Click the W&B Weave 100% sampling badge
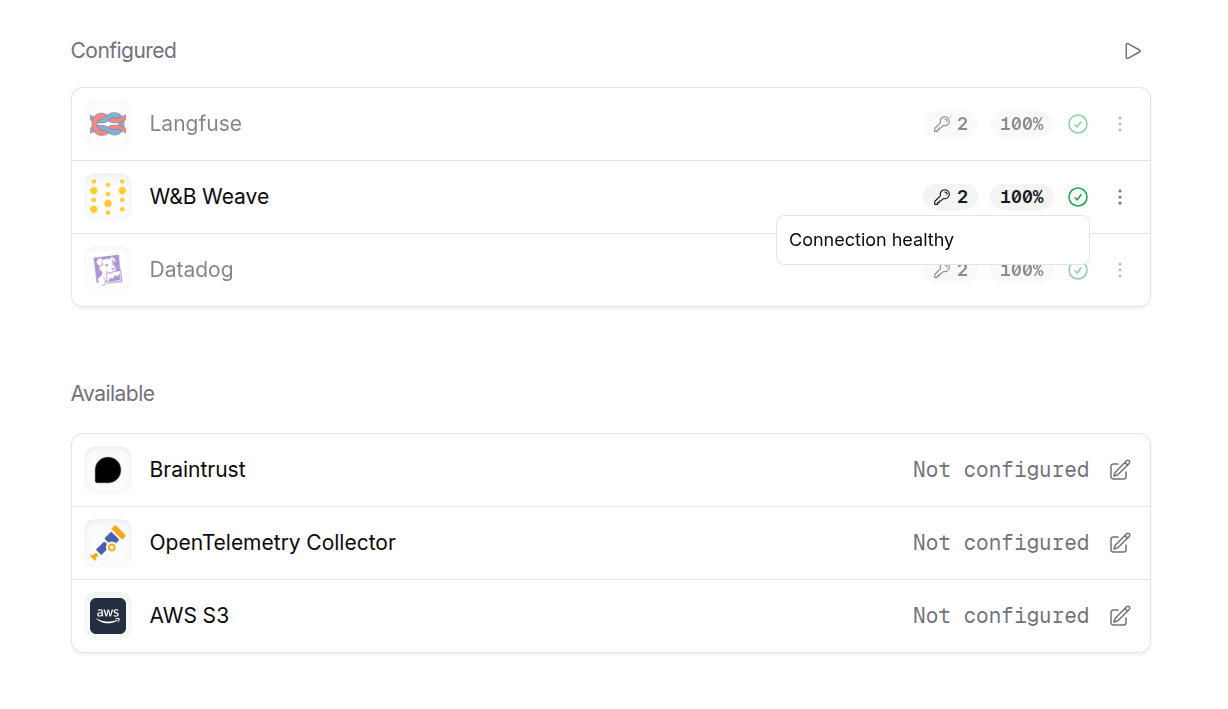 pos(1021,197)
